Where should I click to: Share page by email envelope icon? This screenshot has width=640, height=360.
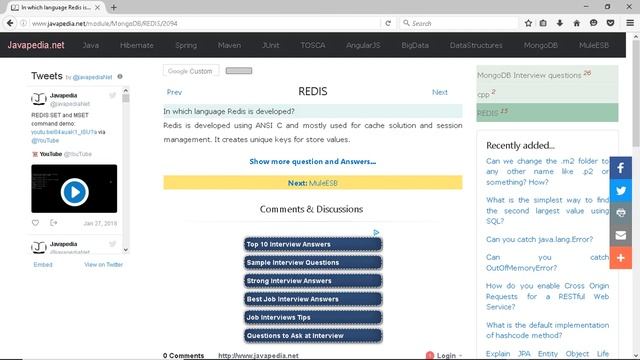click(x=621, y=235)
